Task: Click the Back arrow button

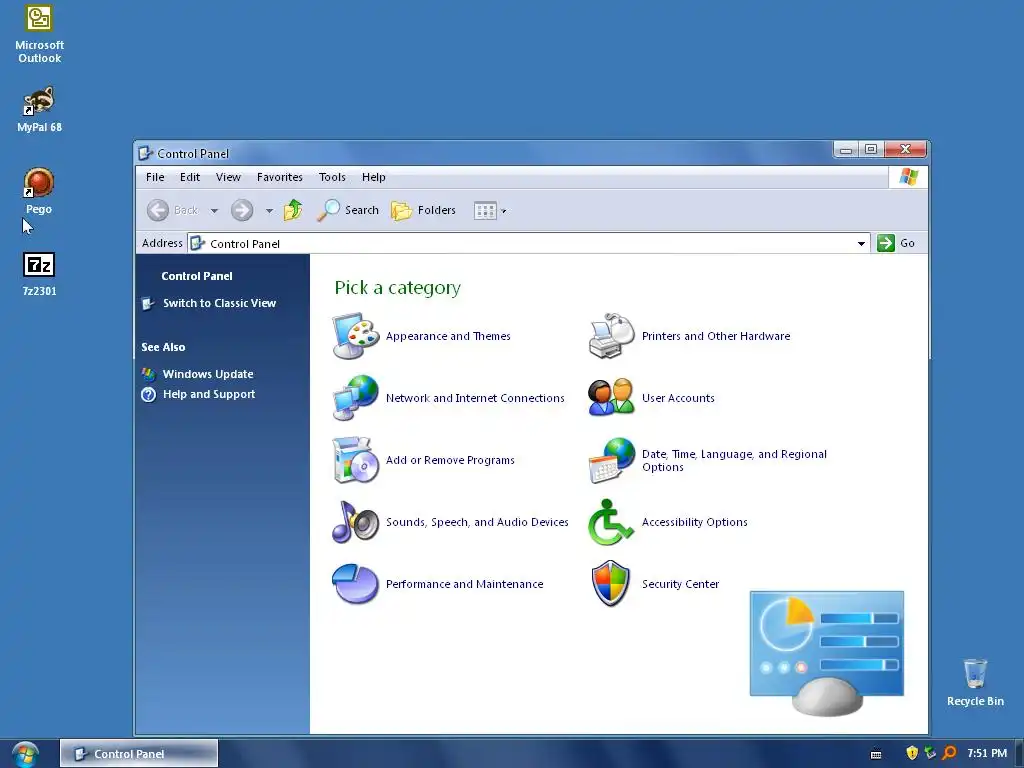Action: [x=172, y=210]
